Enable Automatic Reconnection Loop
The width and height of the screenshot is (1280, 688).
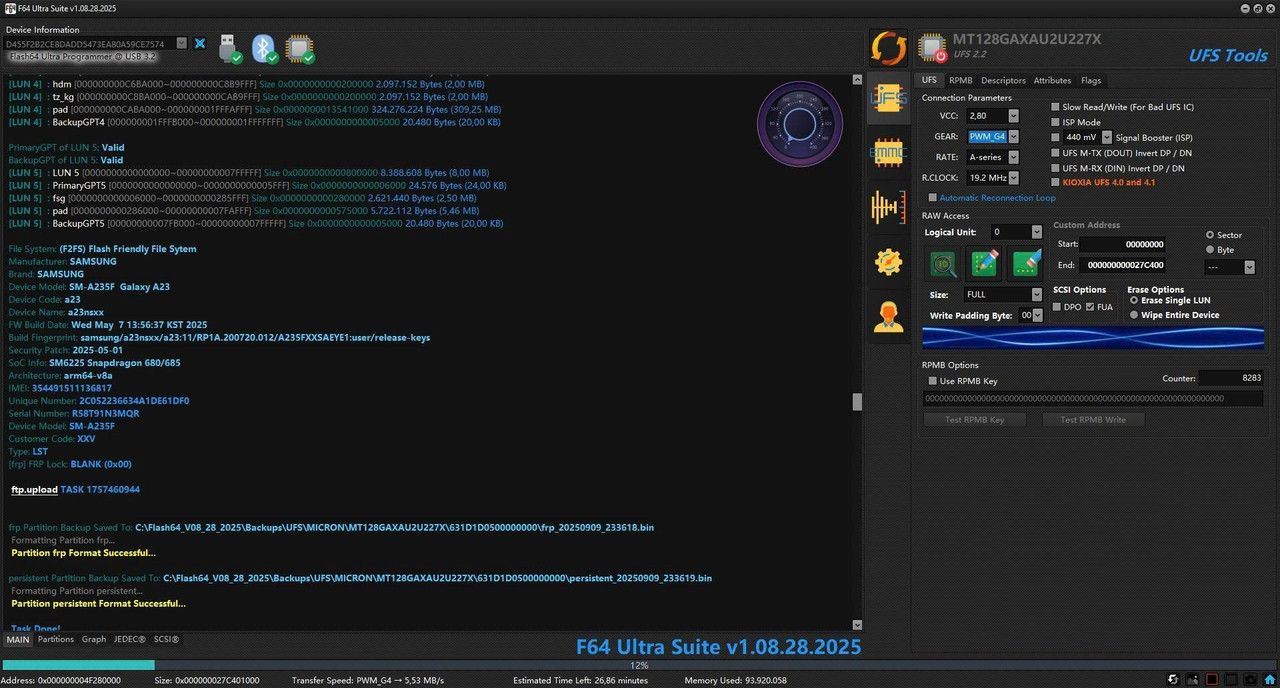(933, 198)
